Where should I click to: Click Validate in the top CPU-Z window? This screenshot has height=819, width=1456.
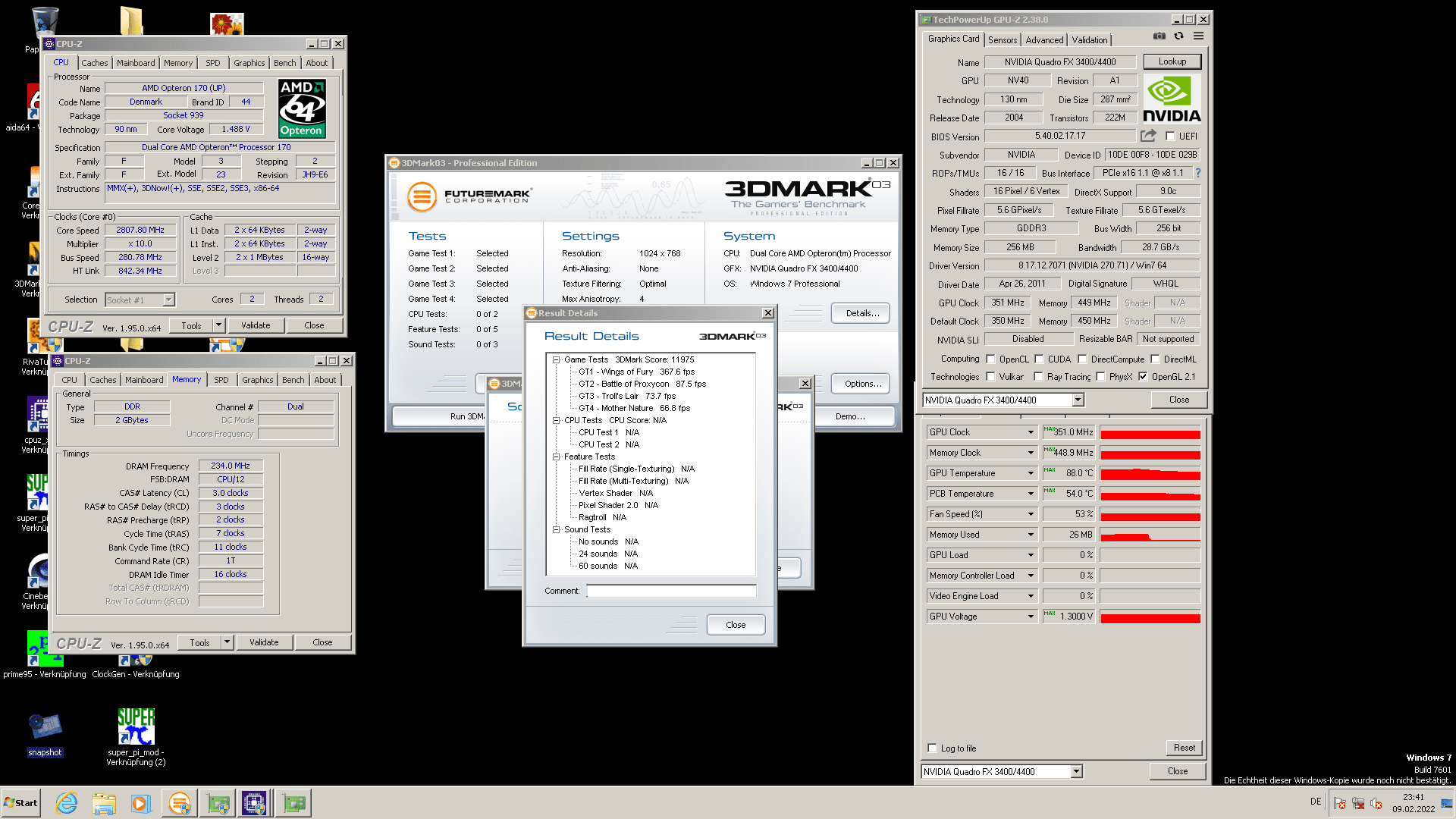tap(256, 325)
